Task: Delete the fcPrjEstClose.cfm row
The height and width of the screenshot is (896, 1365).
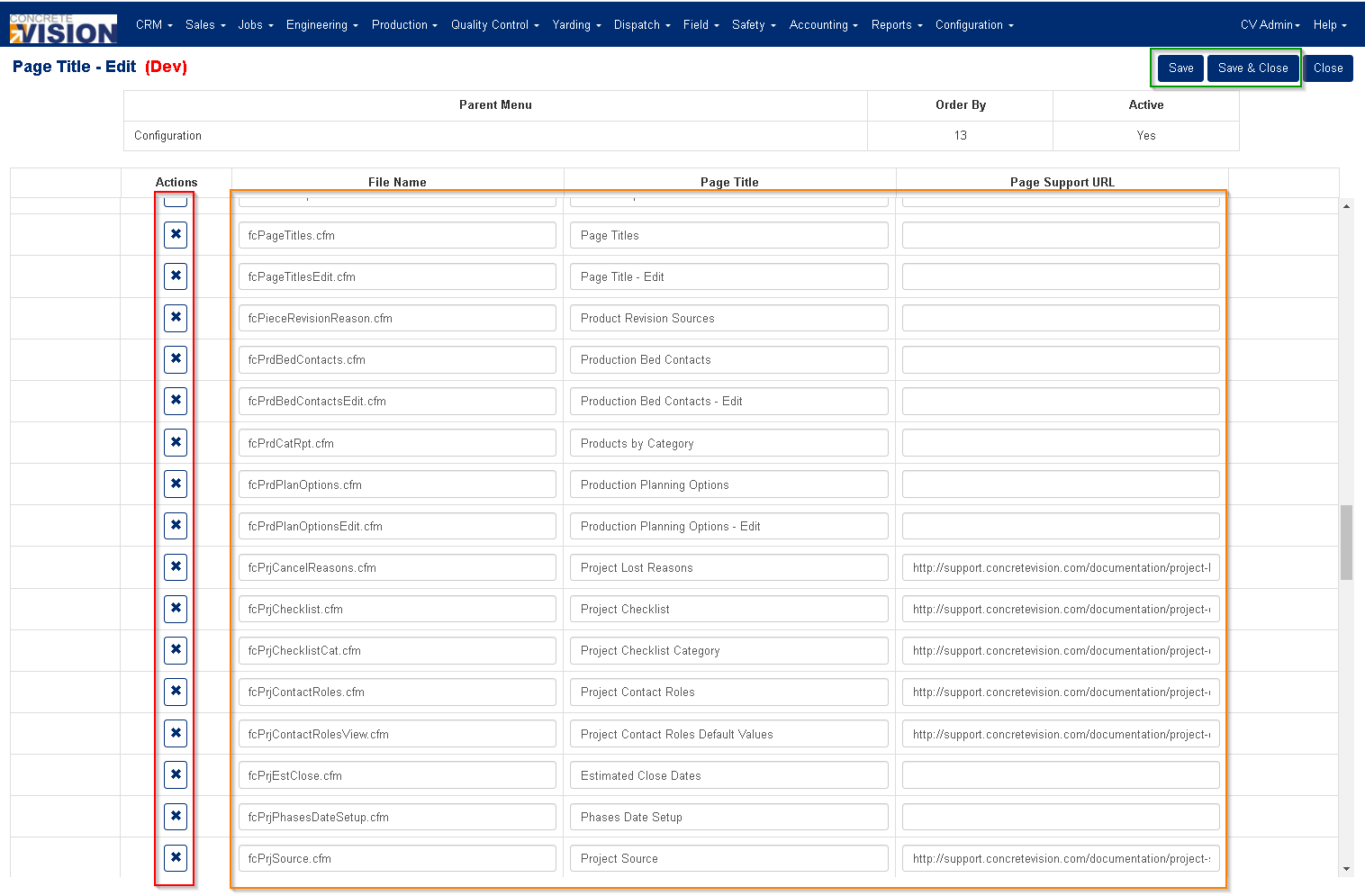Action: 176,775
